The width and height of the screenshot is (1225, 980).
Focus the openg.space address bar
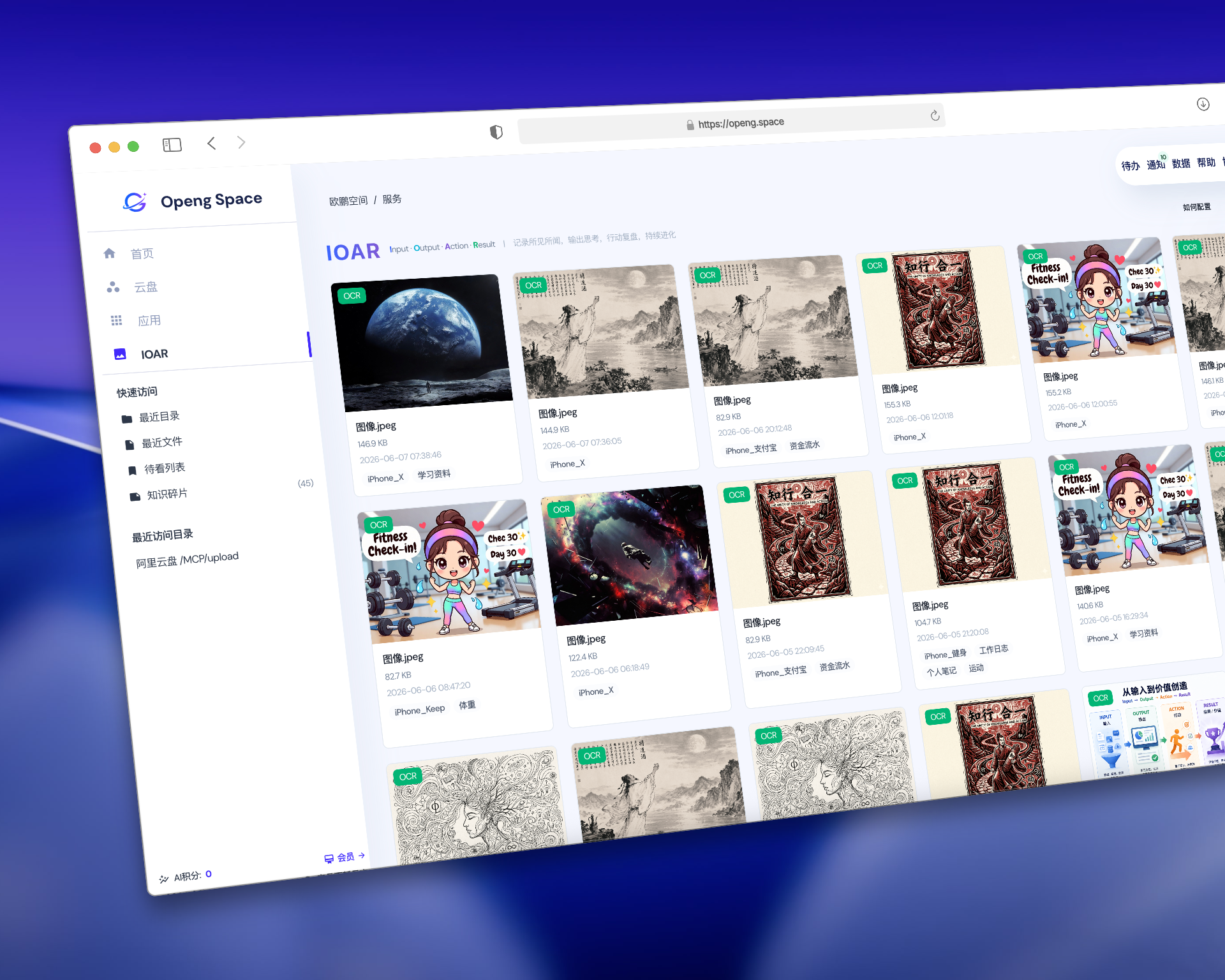pyautogui.click(x=731, y=123)
